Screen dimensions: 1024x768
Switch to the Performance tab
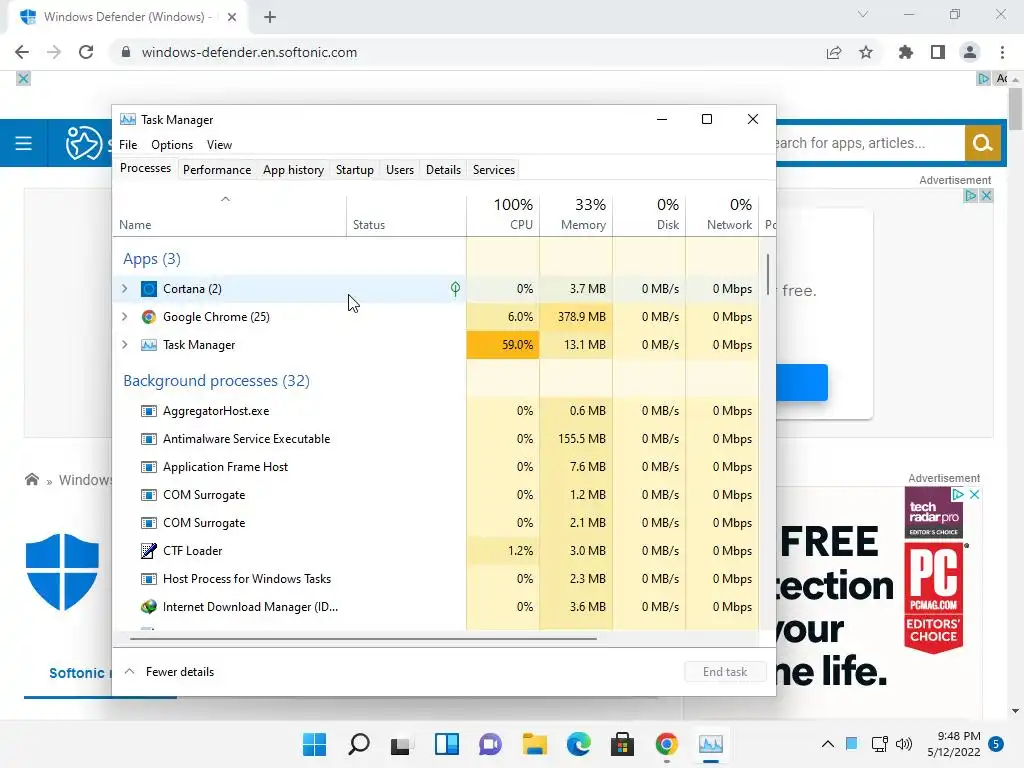(217, 170)
